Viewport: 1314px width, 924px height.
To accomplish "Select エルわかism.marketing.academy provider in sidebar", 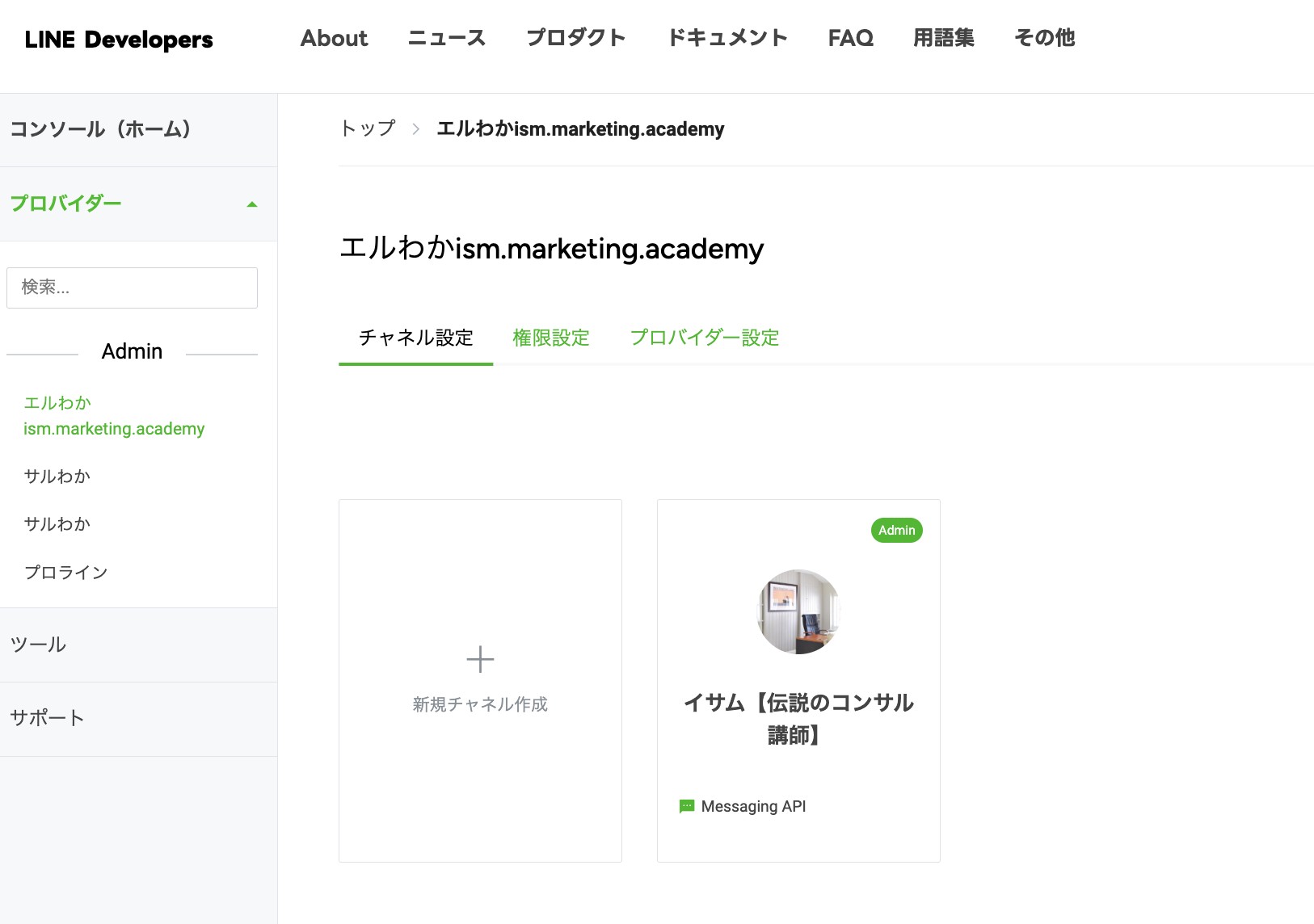I will click(x=114, y=416).
